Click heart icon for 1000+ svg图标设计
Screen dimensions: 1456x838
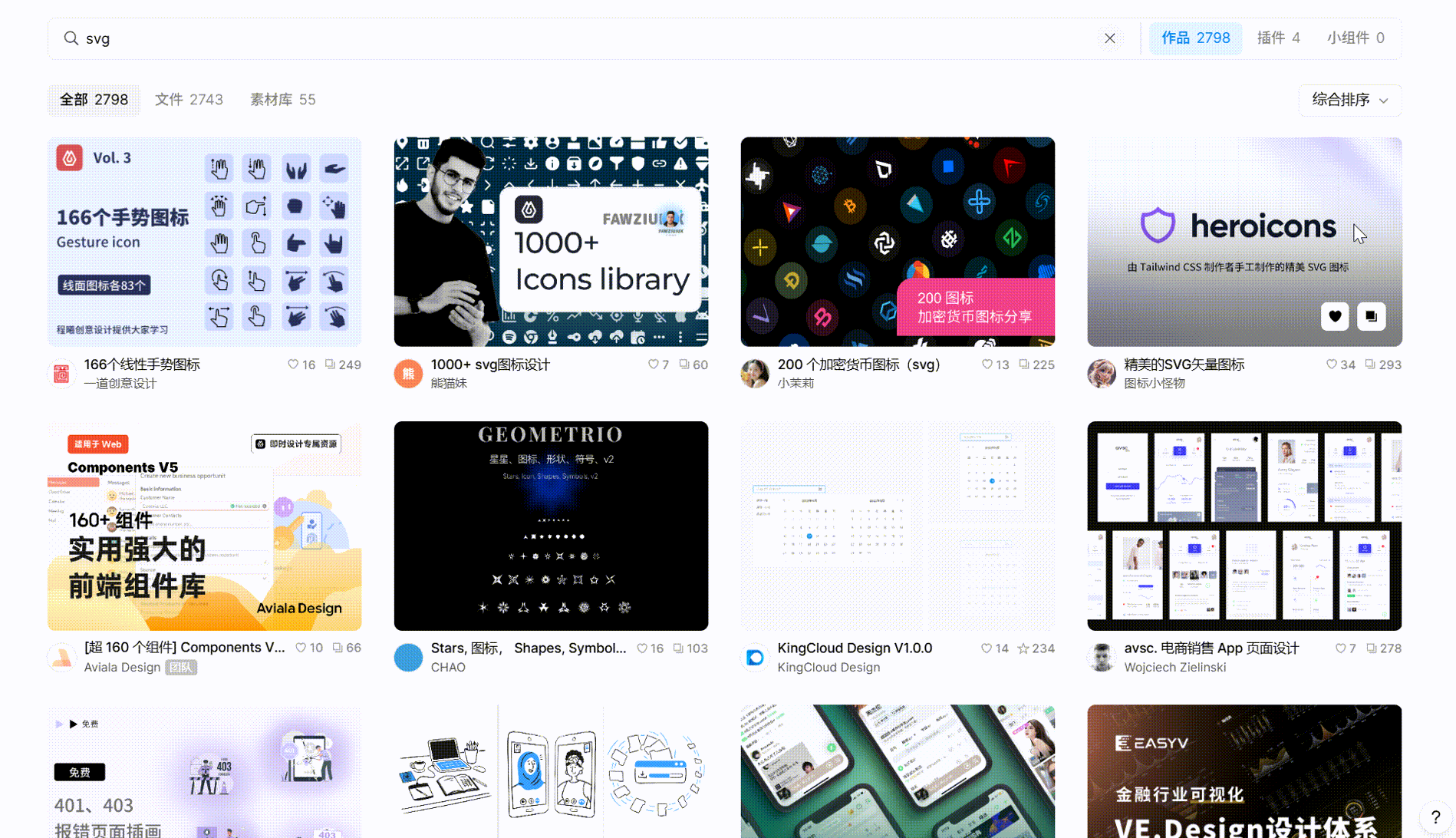point(653,365)
